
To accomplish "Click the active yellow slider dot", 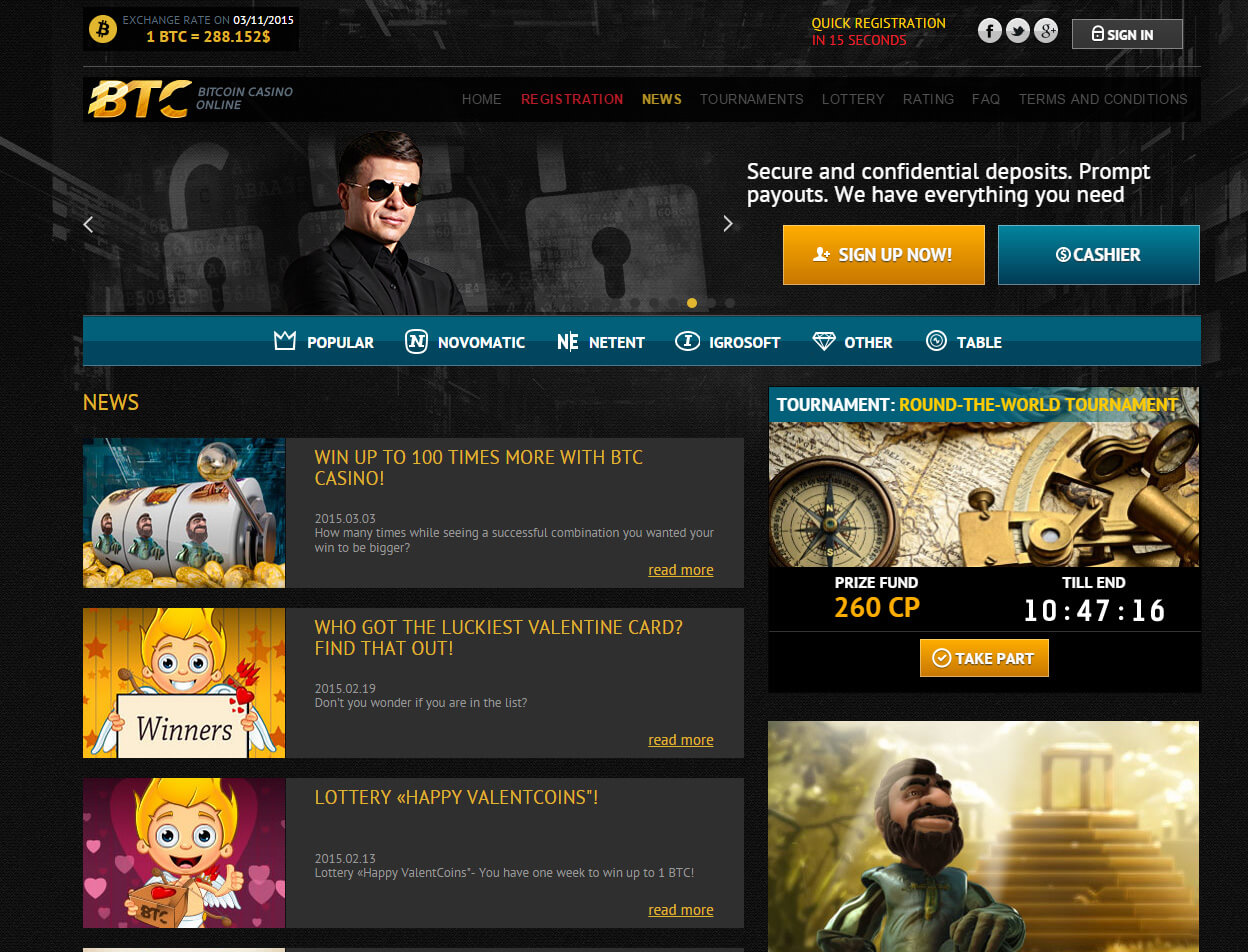I will click(692, 302).
